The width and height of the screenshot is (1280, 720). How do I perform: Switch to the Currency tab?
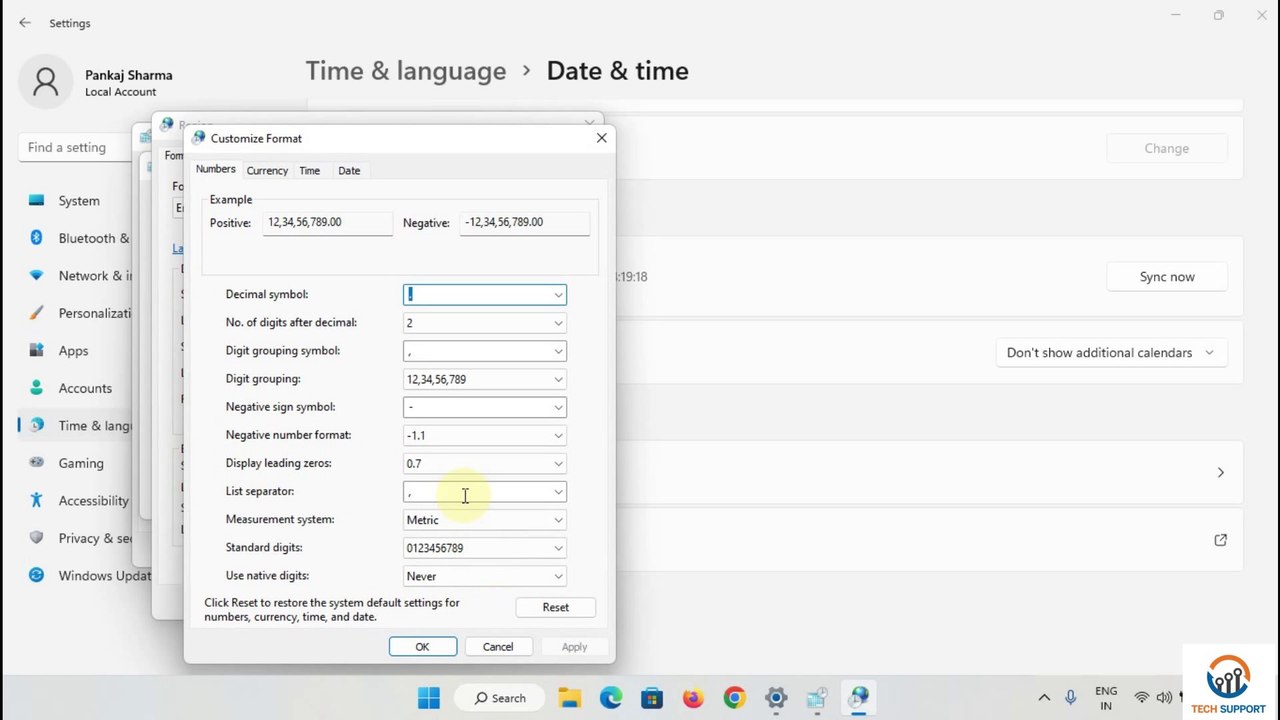pyautogui.click(x=267, y=171)
